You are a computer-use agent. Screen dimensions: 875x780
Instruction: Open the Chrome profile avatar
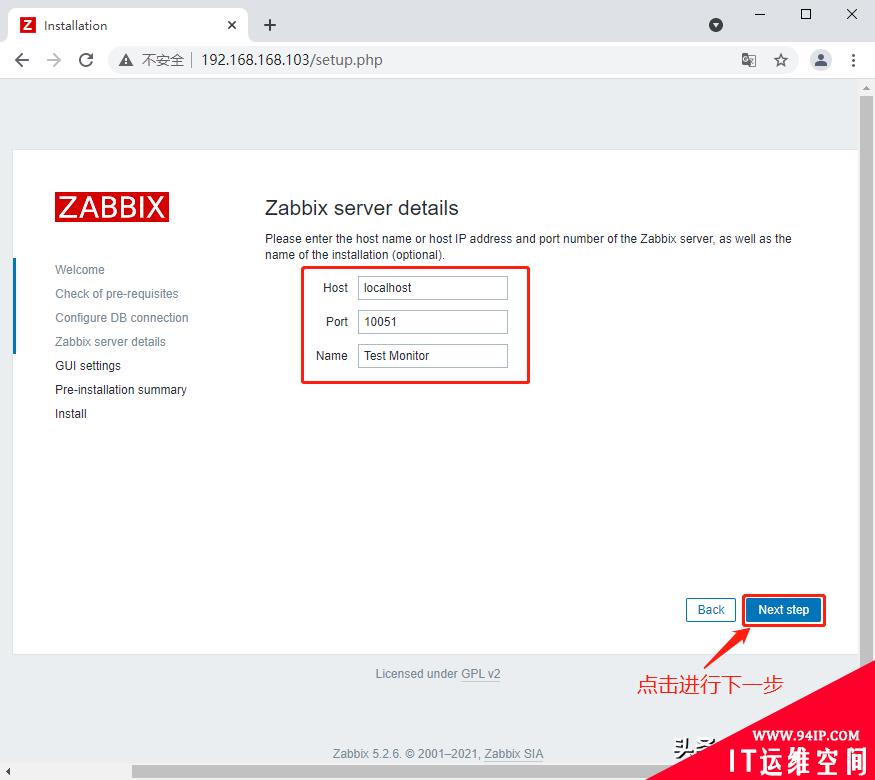click(x=821, y=60)
